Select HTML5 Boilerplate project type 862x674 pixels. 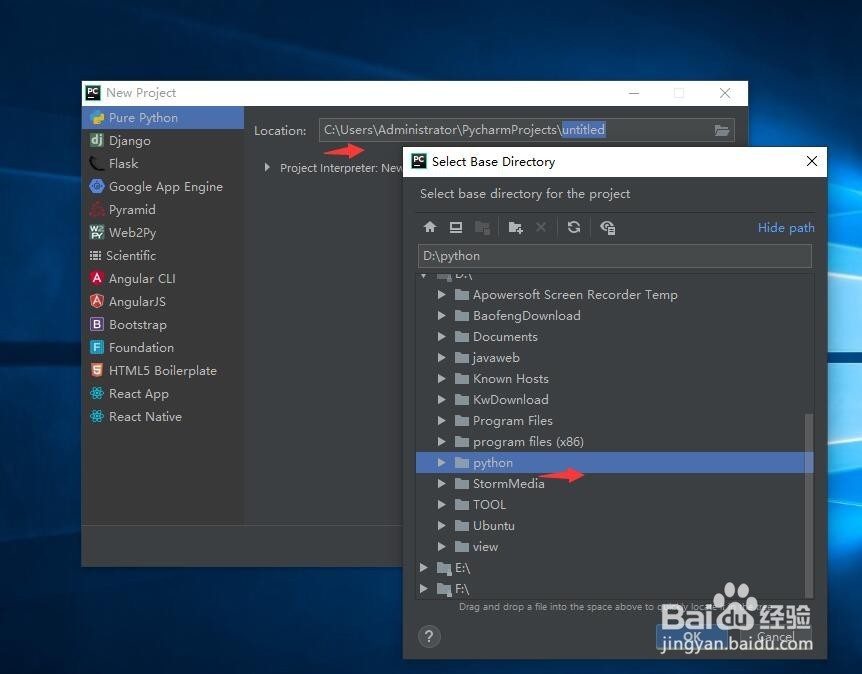click(162, 371)
